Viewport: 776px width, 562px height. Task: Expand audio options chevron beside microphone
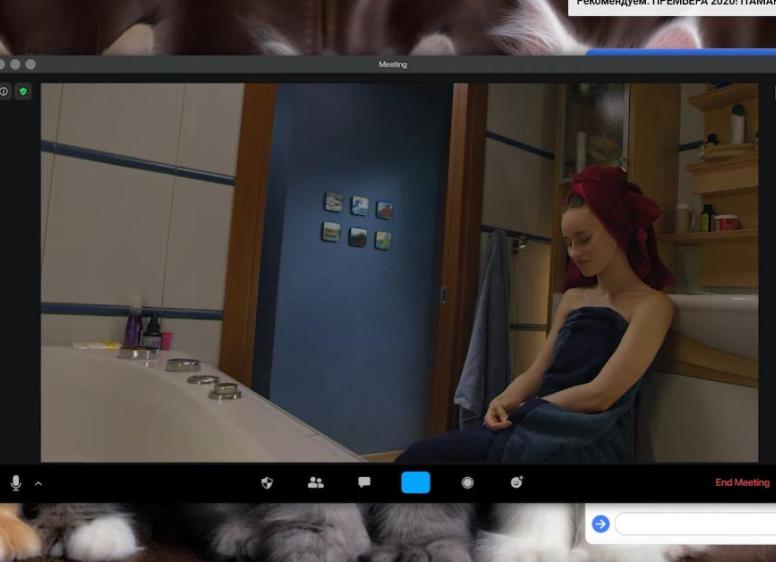(x=39, y=484)
